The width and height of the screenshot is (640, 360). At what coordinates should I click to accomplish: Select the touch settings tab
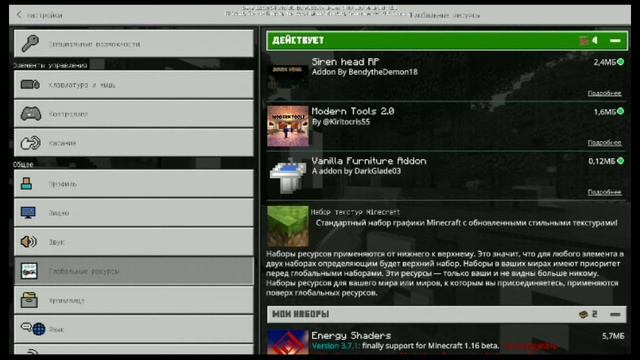point(133,143)
